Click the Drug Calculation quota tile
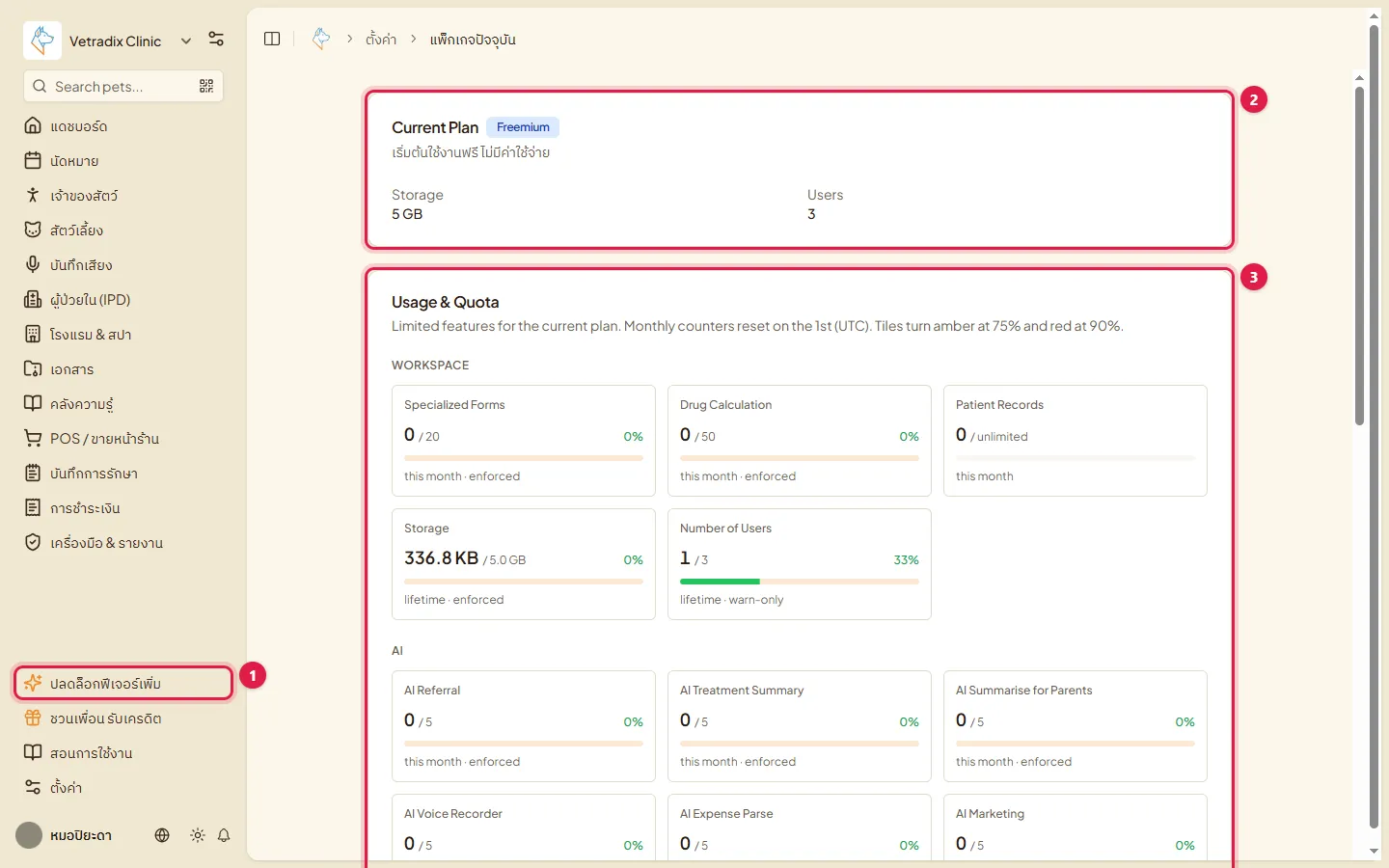This screenshot has width=1389, height=868. point(800,441)
